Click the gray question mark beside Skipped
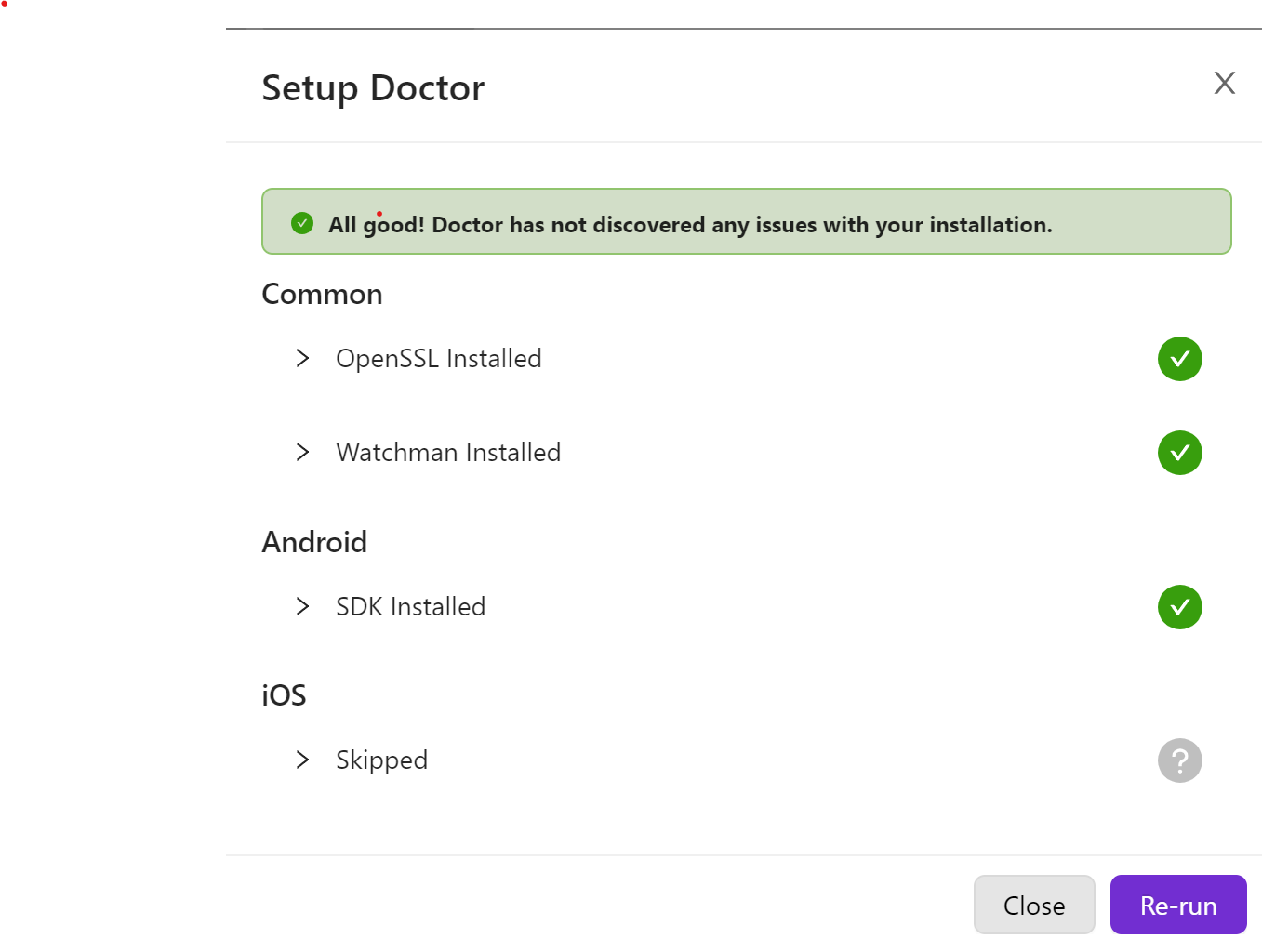1262x952 pixels. coord(1179,760)
